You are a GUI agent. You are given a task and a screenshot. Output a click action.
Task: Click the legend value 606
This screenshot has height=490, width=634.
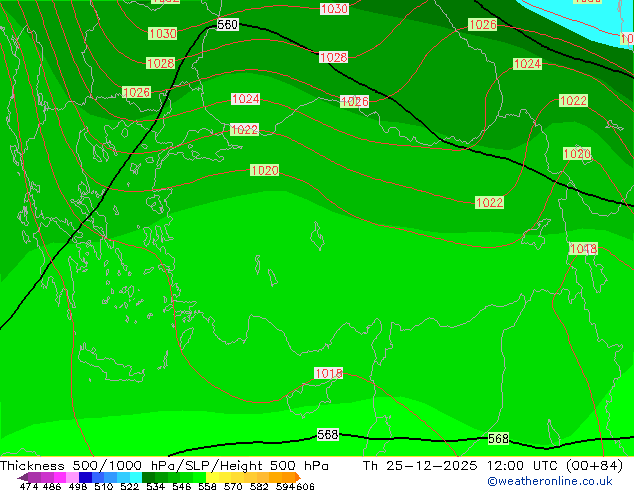304,486
